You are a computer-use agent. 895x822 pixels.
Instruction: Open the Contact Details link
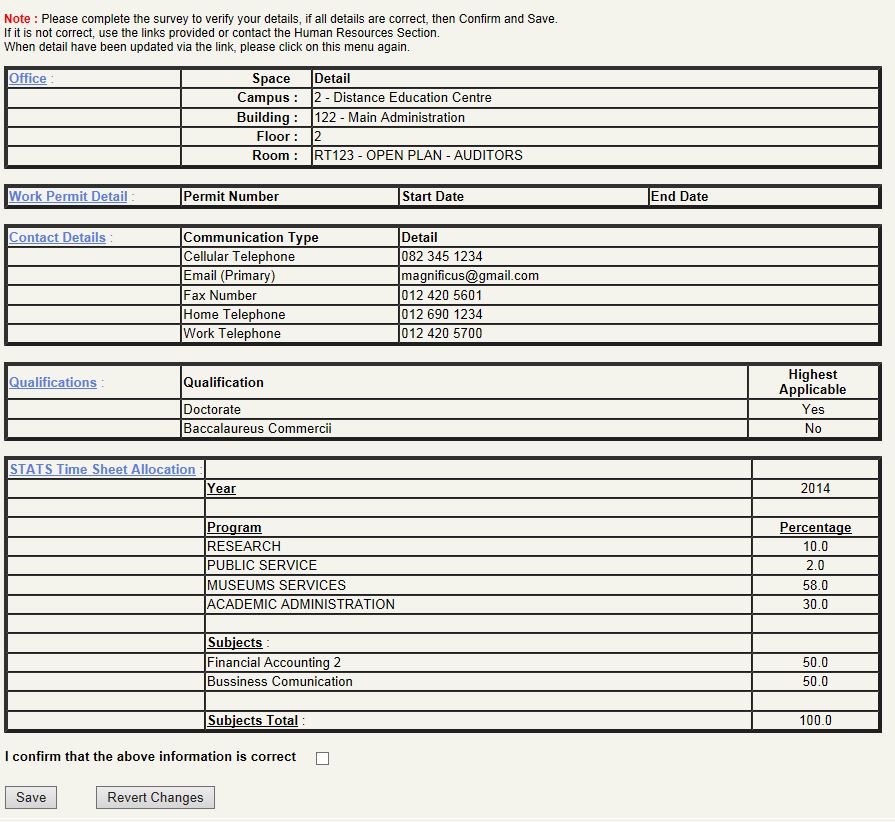56,237
